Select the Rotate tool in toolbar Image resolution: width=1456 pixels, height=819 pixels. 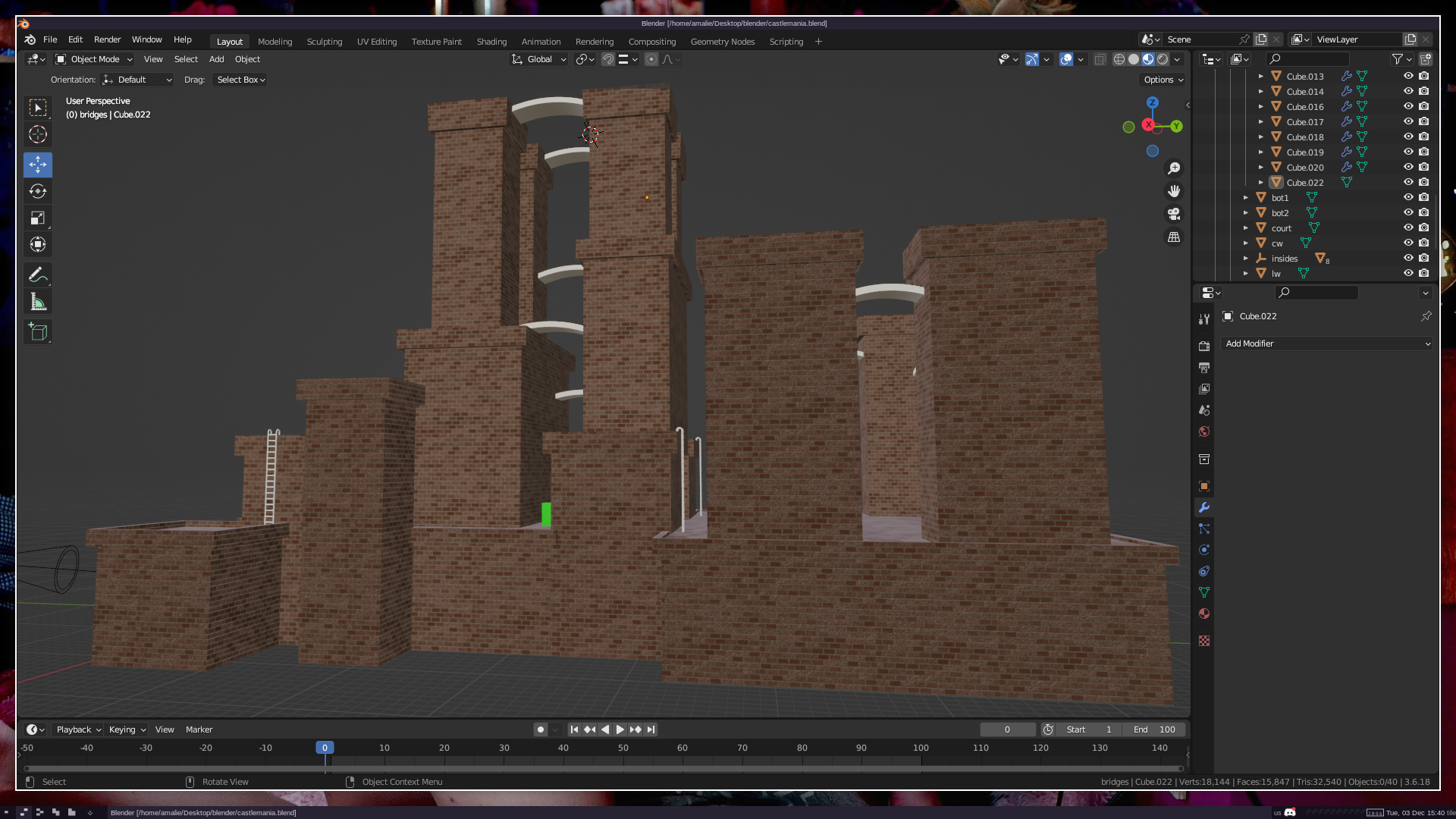click(x=38, y=191)
